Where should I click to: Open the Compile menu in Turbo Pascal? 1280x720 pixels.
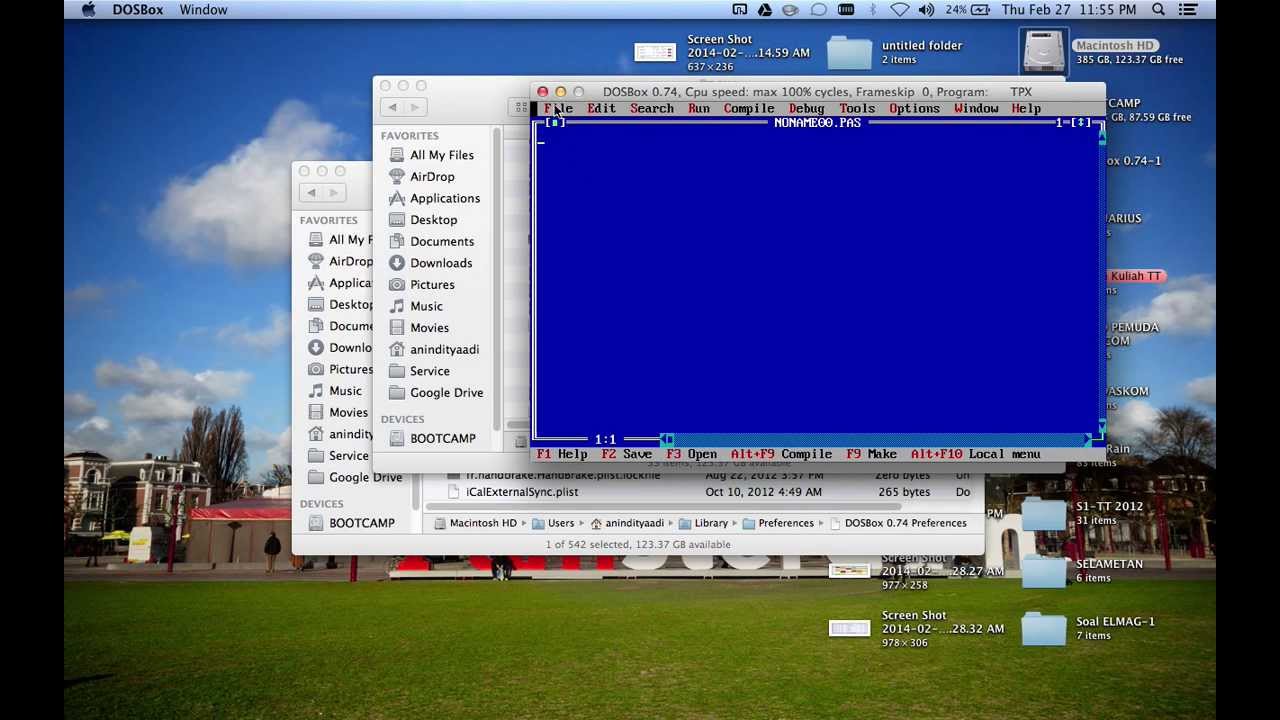(749, 108)
